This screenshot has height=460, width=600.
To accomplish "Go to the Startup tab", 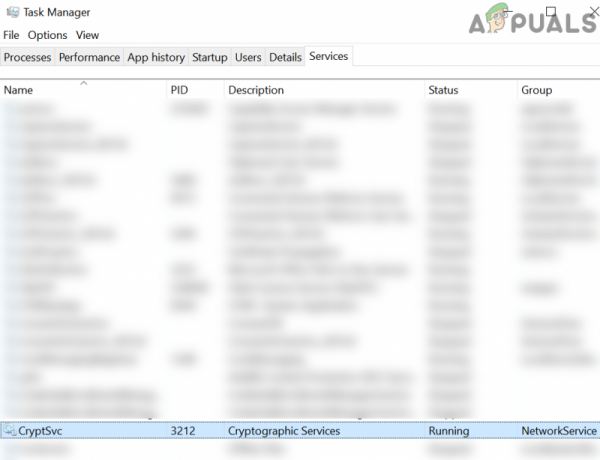I will (x=210, y=57).
